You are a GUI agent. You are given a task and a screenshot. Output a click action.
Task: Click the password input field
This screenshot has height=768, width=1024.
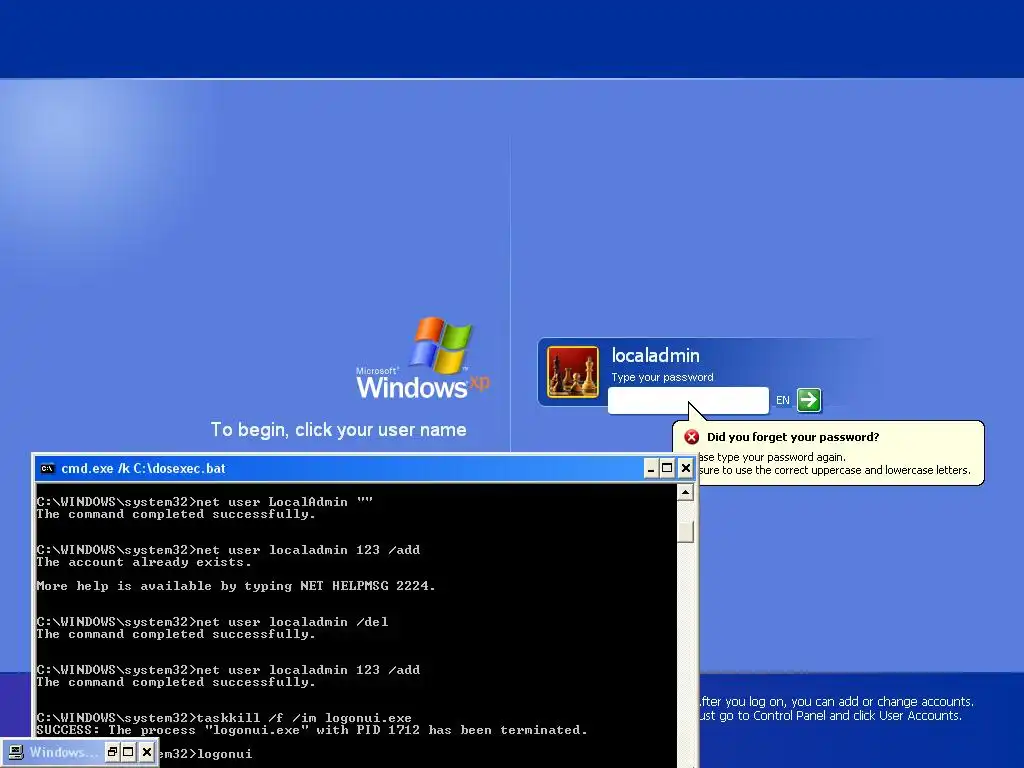point(688,400)
